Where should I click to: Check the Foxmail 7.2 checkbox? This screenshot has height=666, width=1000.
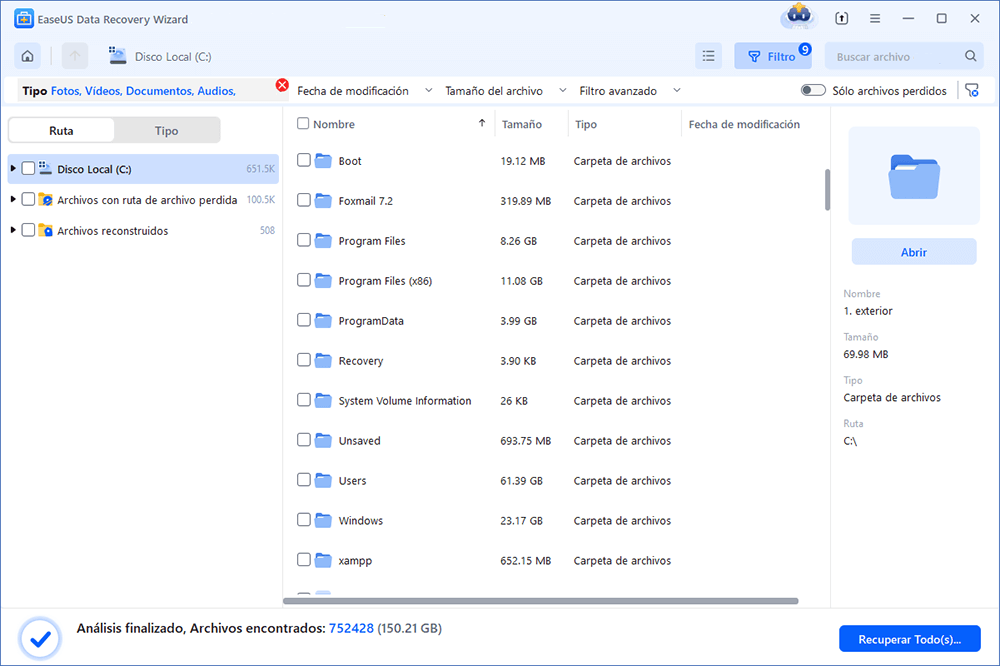304,200
